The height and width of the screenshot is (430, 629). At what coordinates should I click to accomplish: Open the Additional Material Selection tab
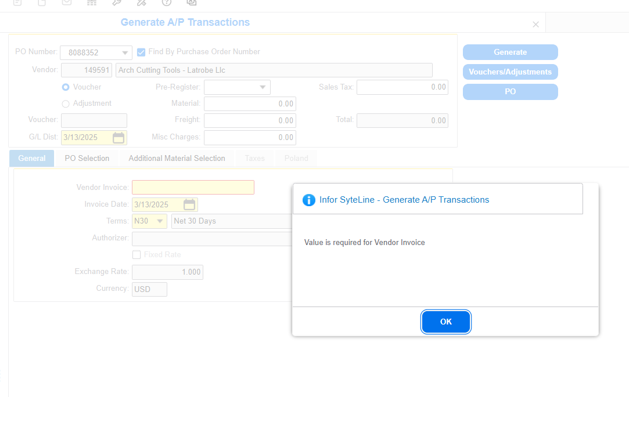point(177,158)
